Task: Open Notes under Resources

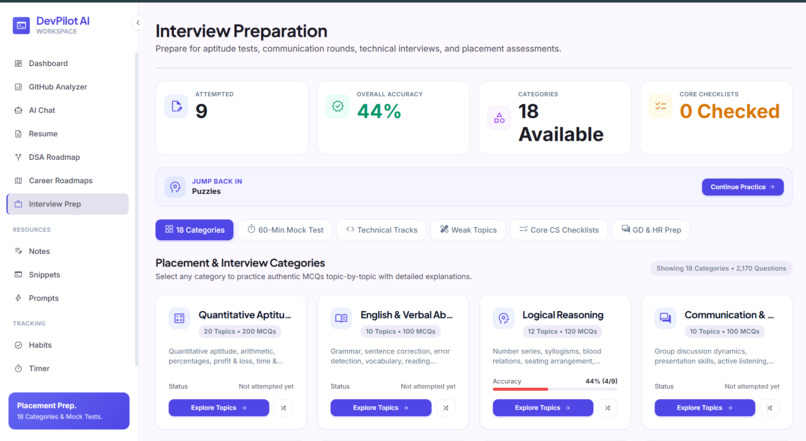Action: (x=67, y=251)
